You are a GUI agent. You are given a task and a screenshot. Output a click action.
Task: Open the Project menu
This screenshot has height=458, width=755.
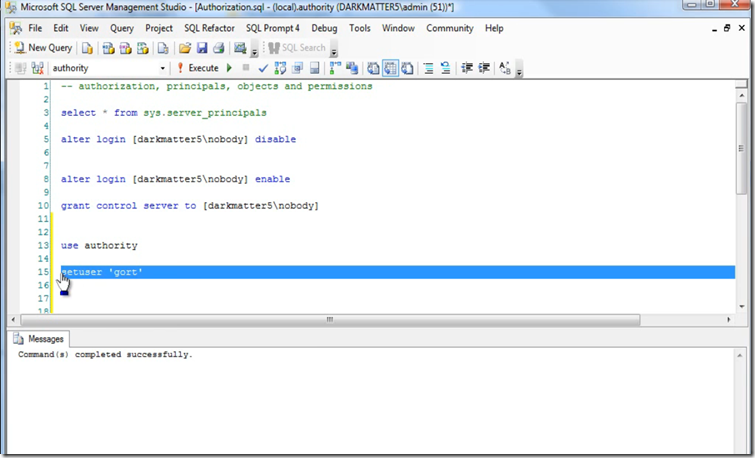click(159, 28)
